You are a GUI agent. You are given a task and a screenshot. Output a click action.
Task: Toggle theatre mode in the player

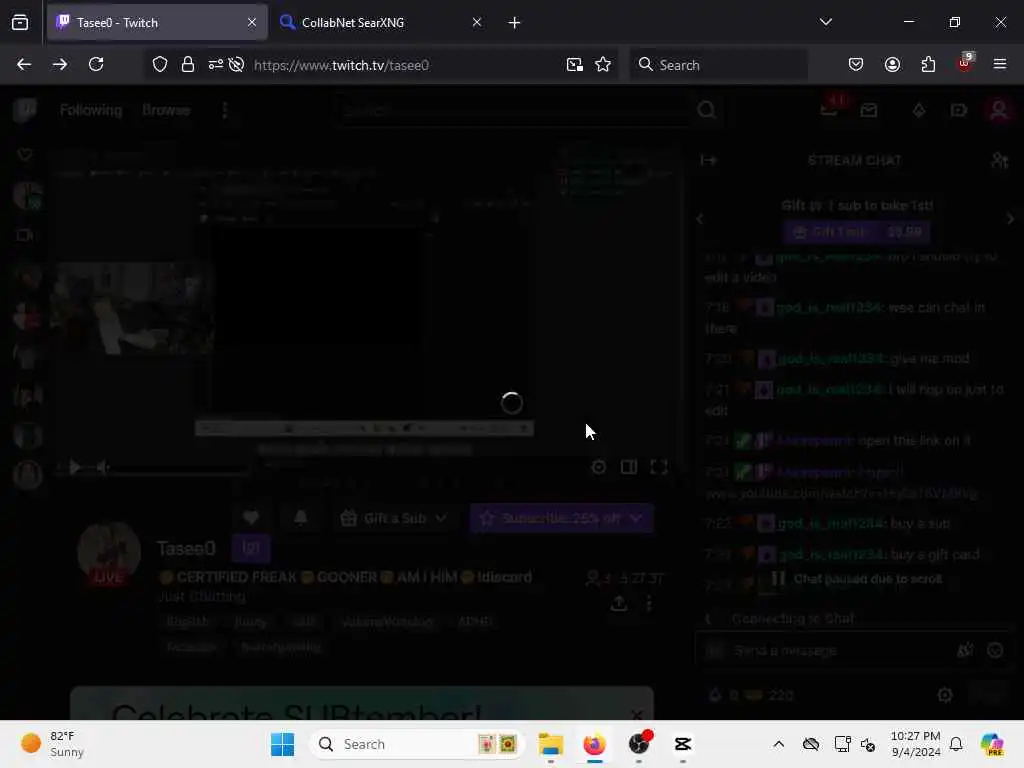point(629,468)
